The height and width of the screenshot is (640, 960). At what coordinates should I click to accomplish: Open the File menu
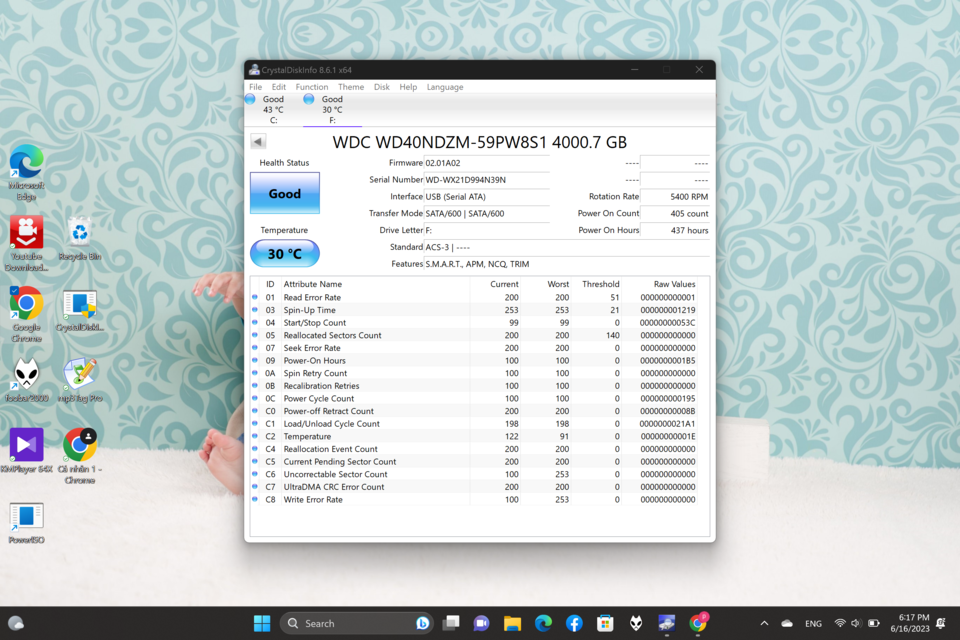pyautogui.click(x=255, y=87)
